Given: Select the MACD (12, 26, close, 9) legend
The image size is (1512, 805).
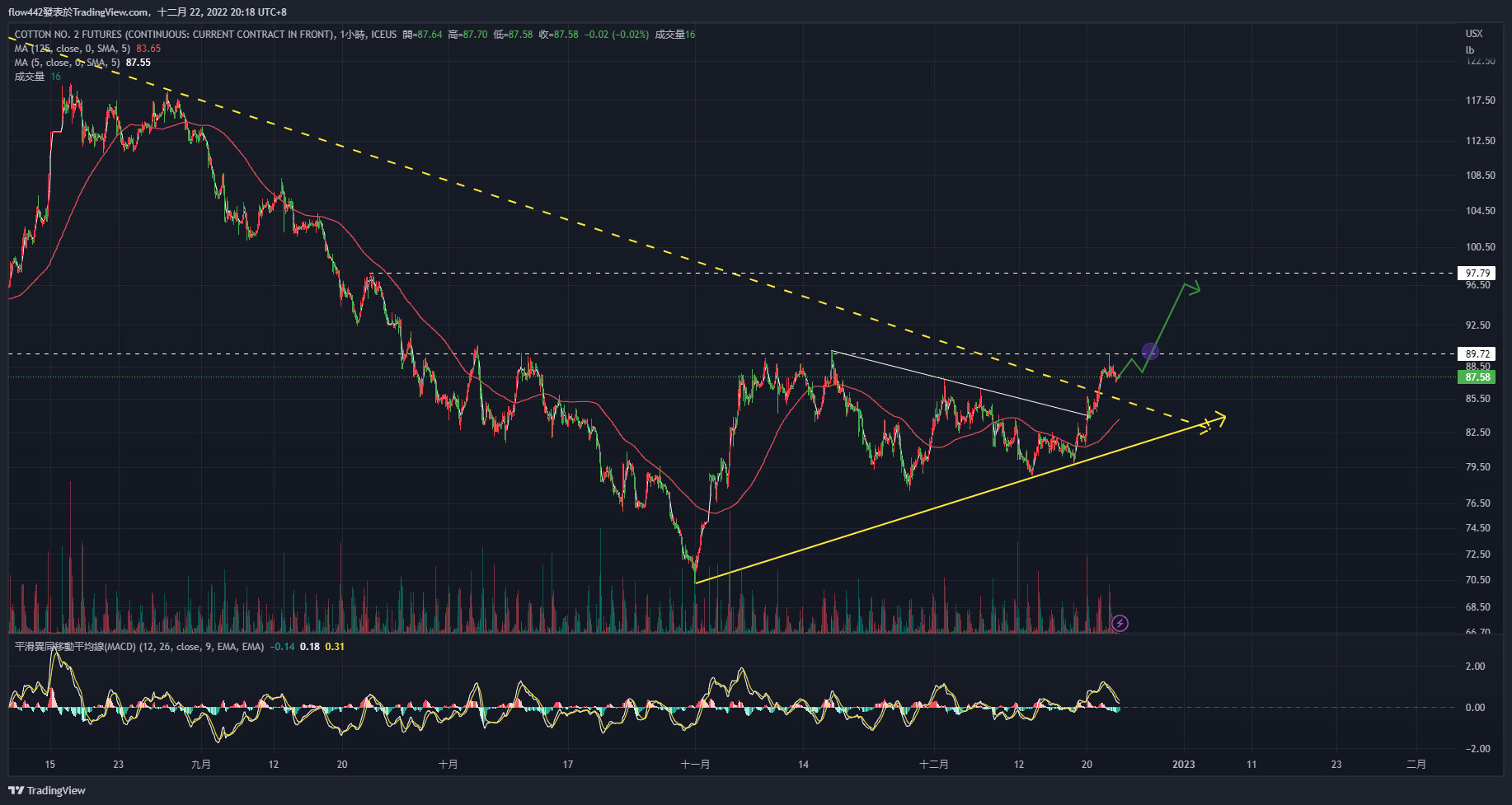Looking at the screenshot, I should click(x=139, y=647).
